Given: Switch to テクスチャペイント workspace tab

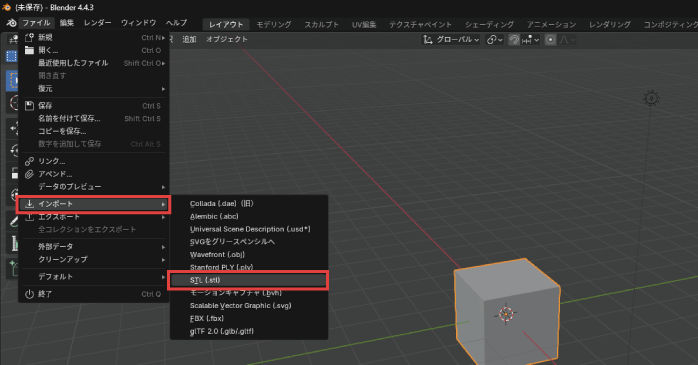Looking at the screenshot, I should [x=420, y=24].
